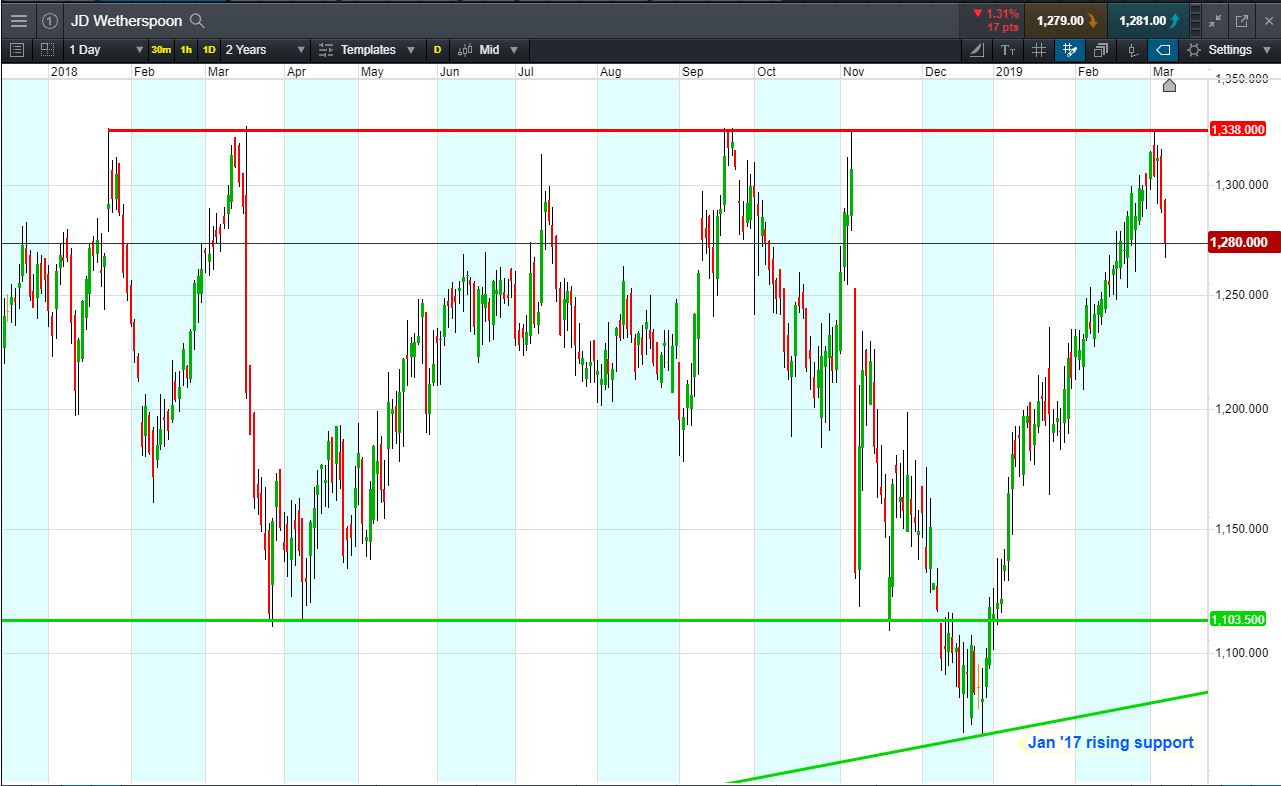Click the candlestick chart type icon
The width and height of the screenshot is (1281, 786).
click(x=464, y=50)
